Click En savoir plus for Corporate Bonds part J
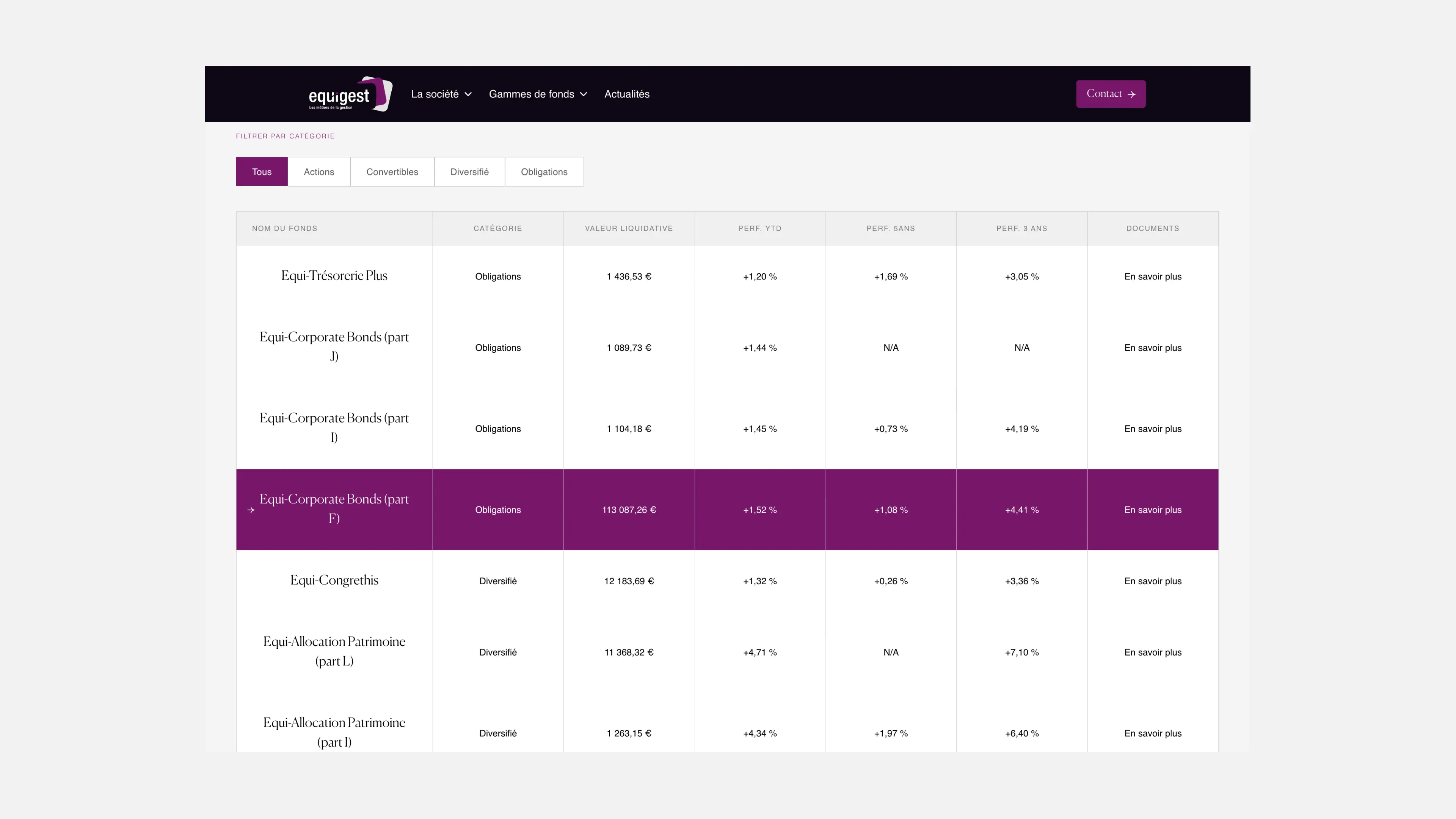This screenshot has height=819, width=1456. click(1153, 348)
